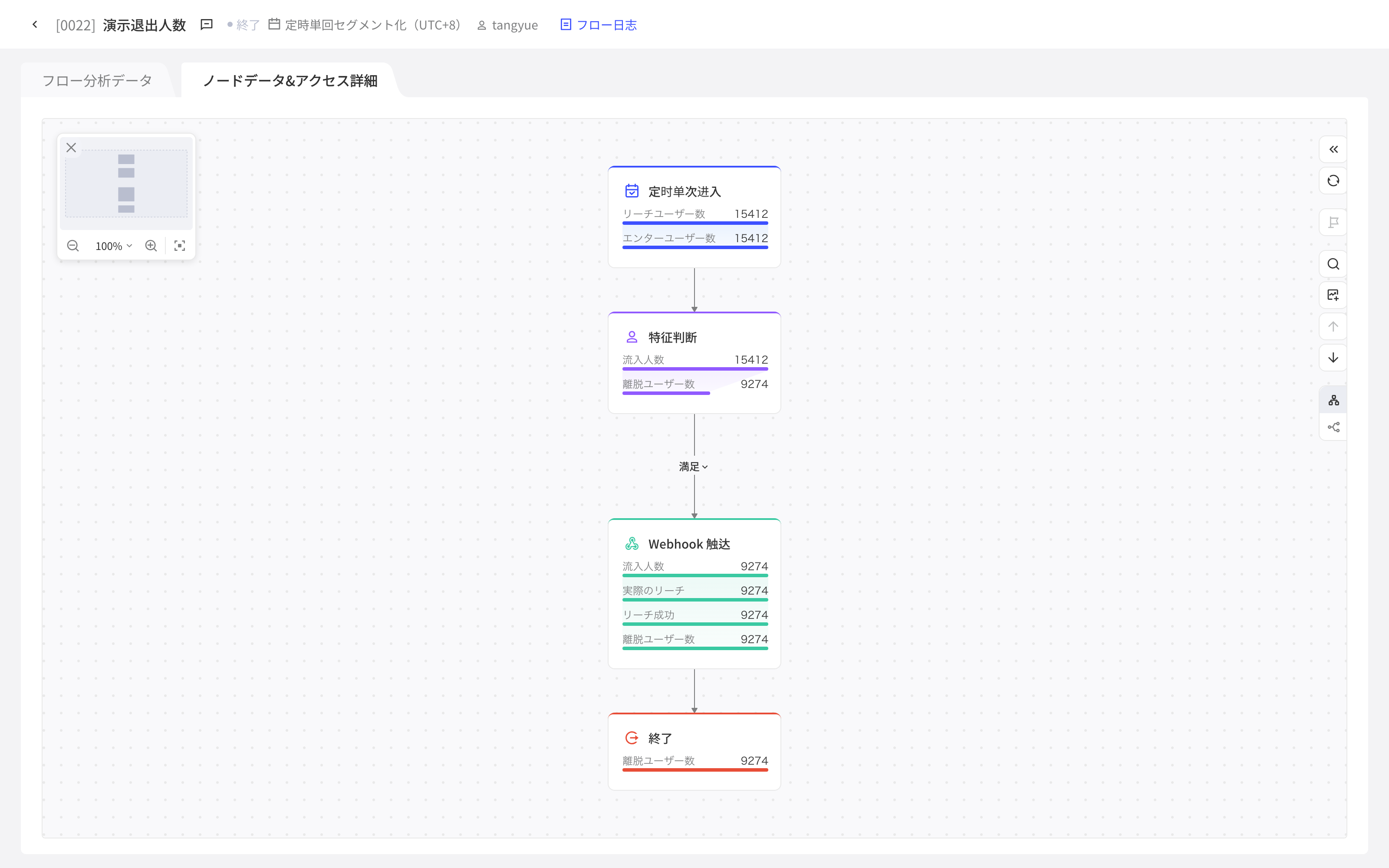The width and height of the screenshot is (1389, 868).
Task: Select the 終了 end node title
Action: click(x=660, y=738)
